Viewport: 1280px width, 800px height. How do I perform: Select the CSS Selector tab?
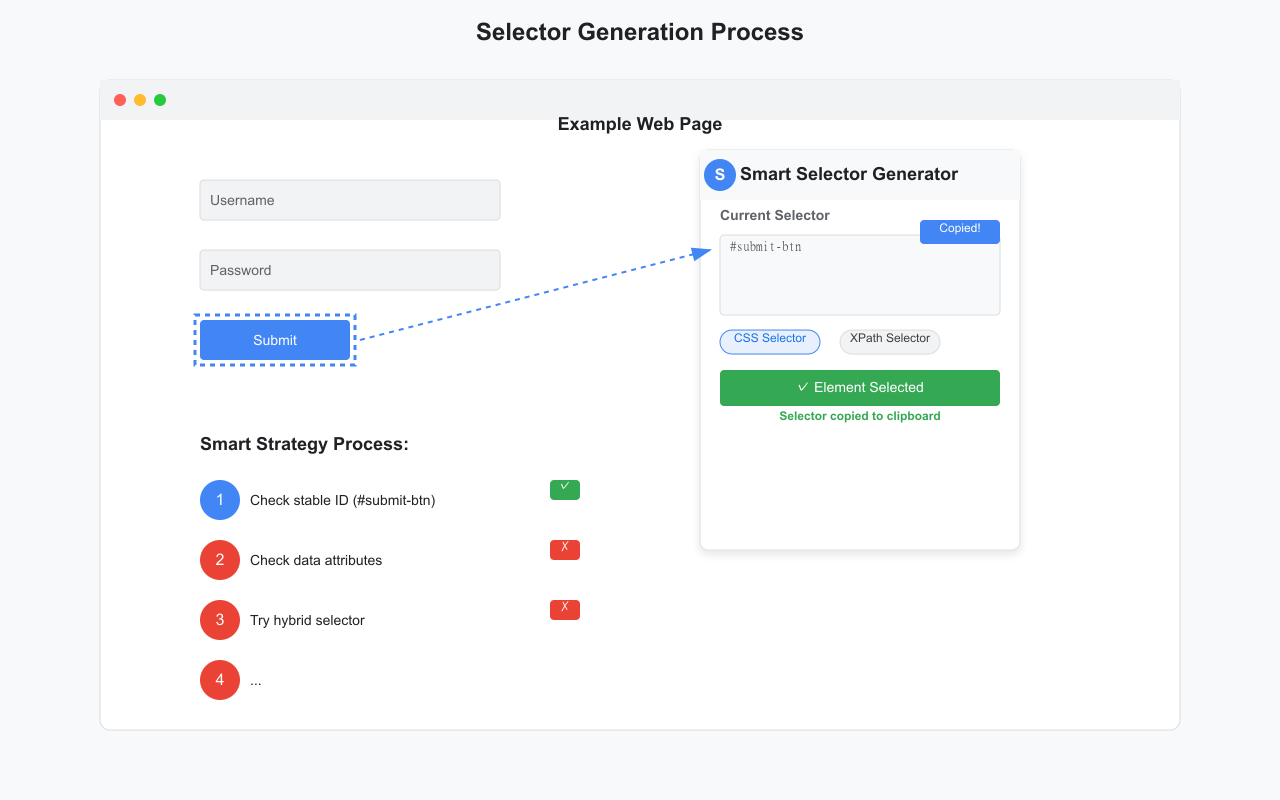pos(770,341)
